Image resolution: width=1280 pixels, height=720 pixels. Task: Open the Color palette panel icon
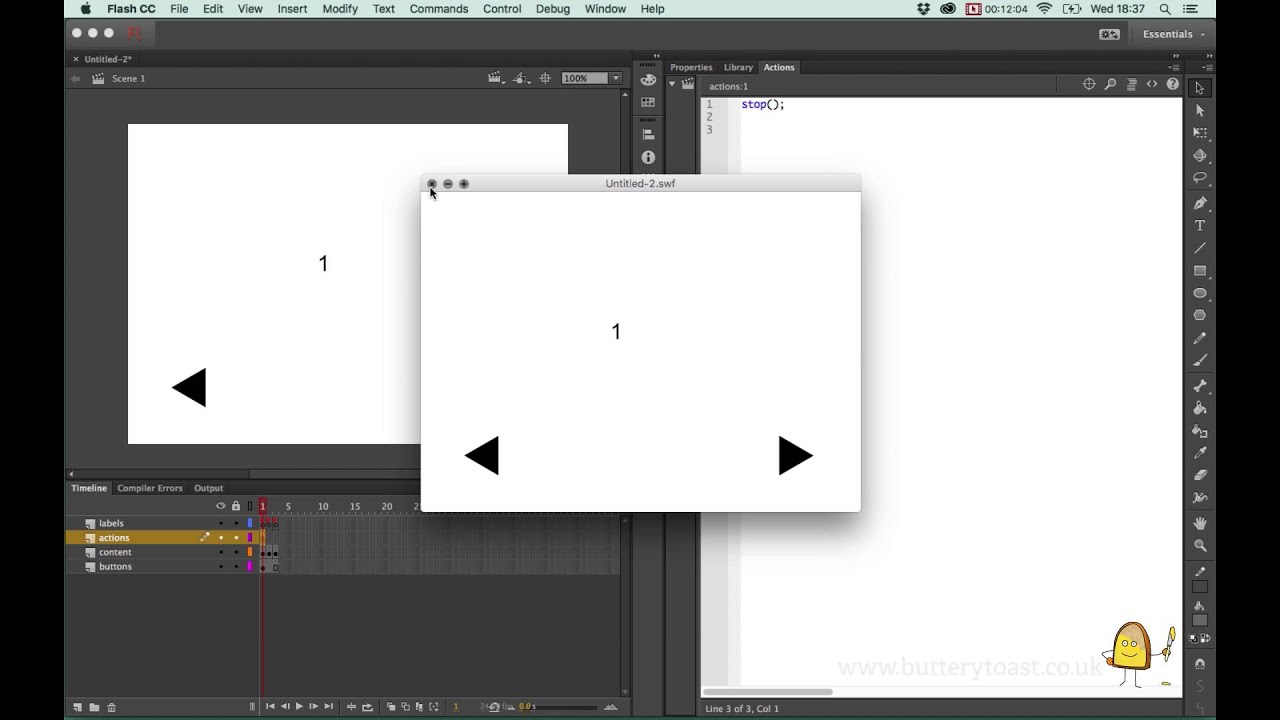[x=648, y=80]
